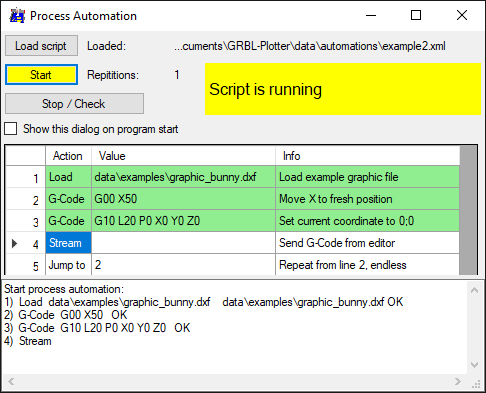This screenshot has width=486, height=393.
Task: Click the loaded example2.xml file path
Action: (310, 46)
